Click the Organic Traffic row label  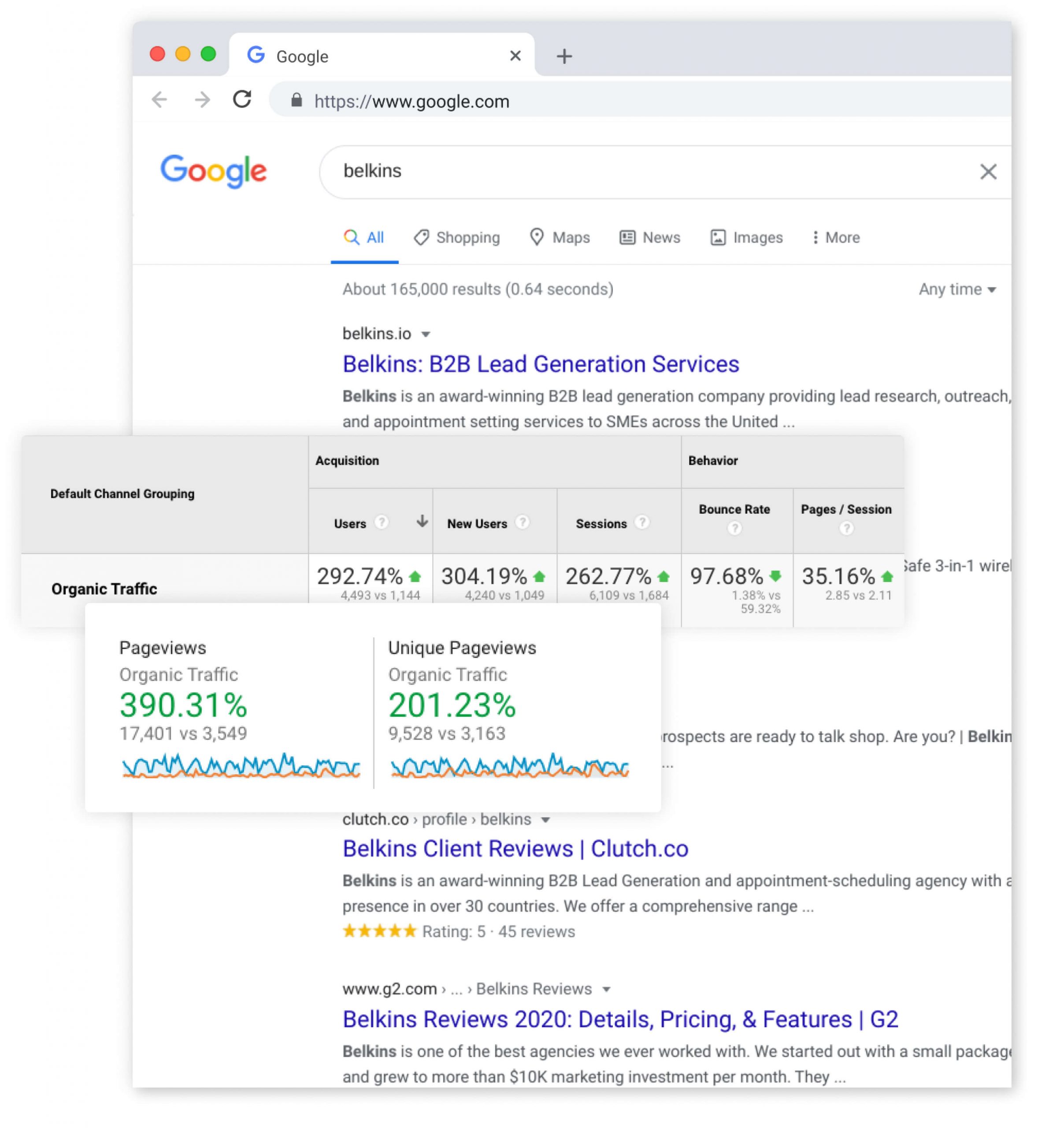coord(104,589)
